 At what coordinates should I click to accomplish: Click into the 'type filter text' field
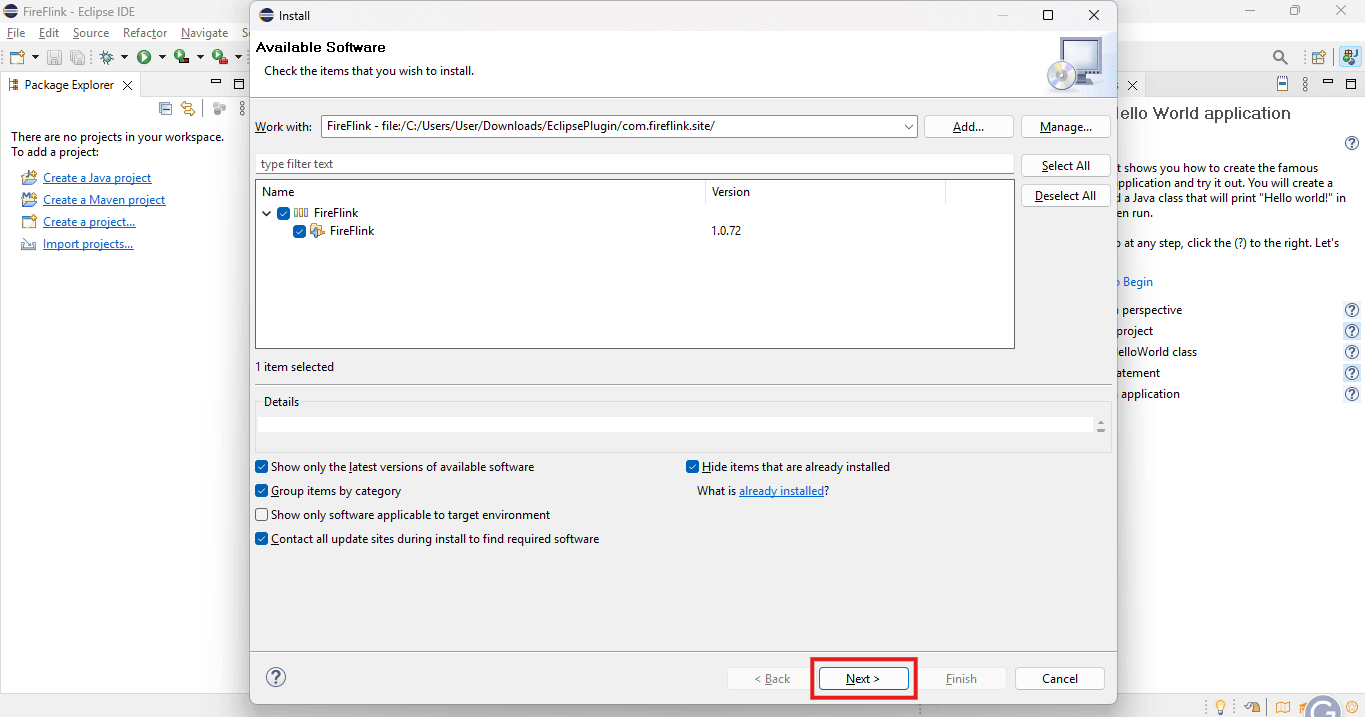[635, 164]
